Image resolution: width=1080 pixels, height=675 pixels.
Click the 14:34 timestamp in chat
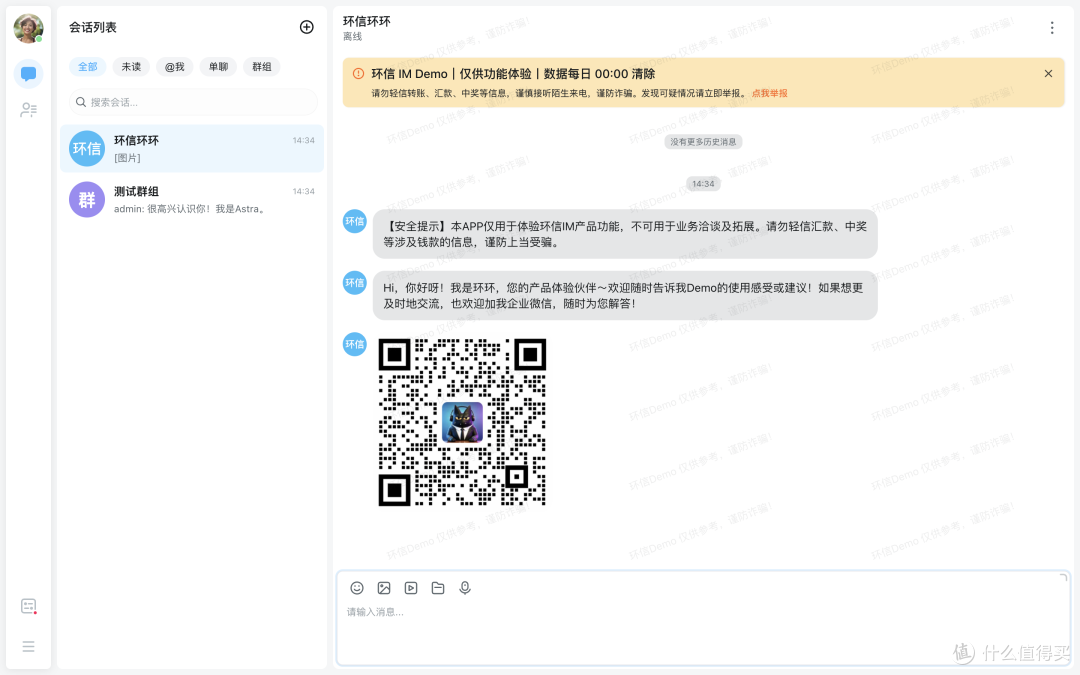tap(703, 184)
